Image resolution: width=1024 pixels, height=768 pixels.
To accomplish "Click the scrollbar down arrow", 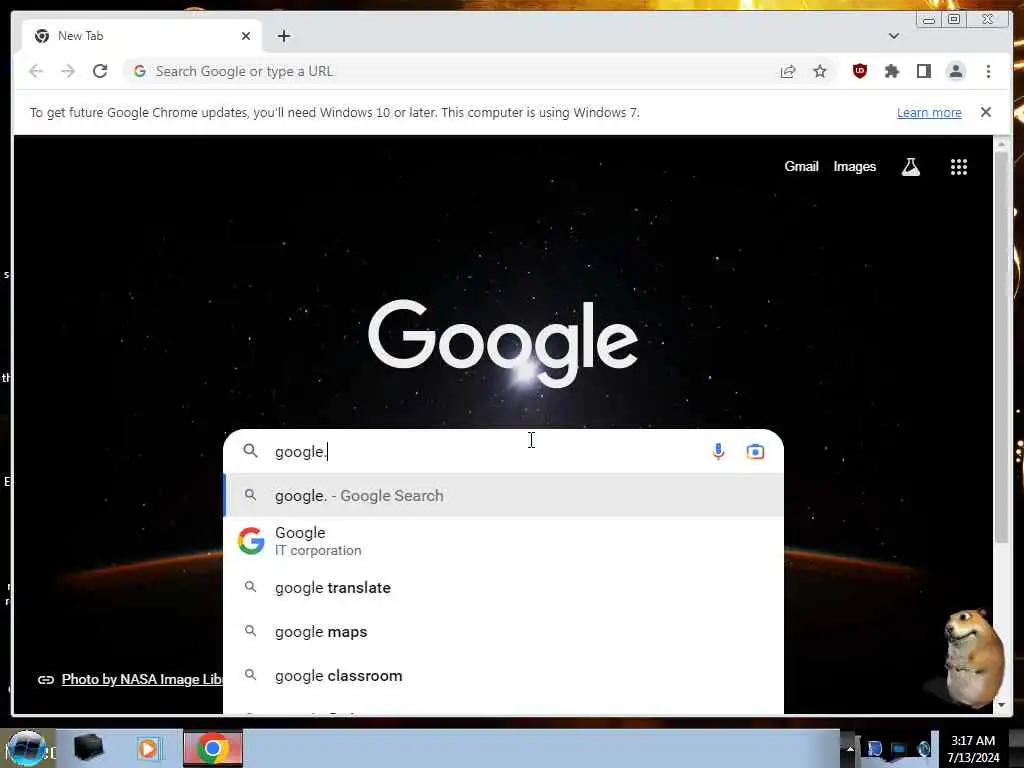I will pyautogui.click(x=1000, y=705).
